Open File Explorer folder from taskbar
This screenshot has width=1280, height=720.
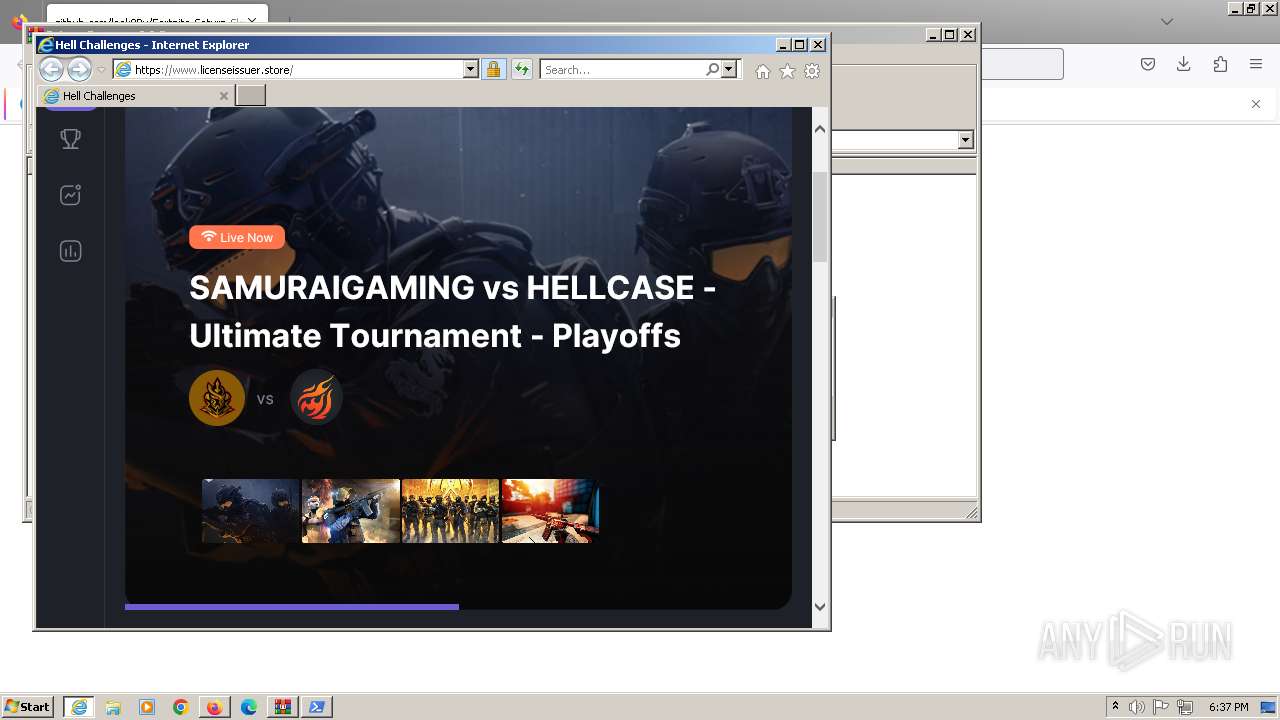pos(113,707)
